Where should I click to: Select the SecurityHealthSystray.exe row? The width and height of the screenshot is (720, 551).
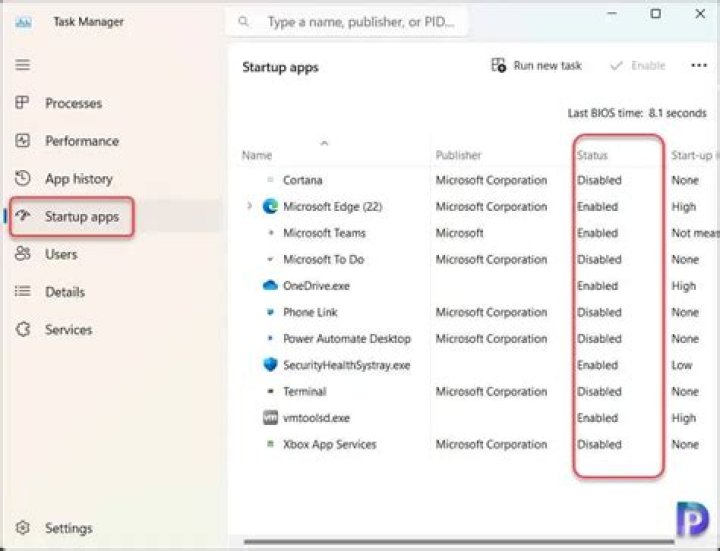click(478, 365)
